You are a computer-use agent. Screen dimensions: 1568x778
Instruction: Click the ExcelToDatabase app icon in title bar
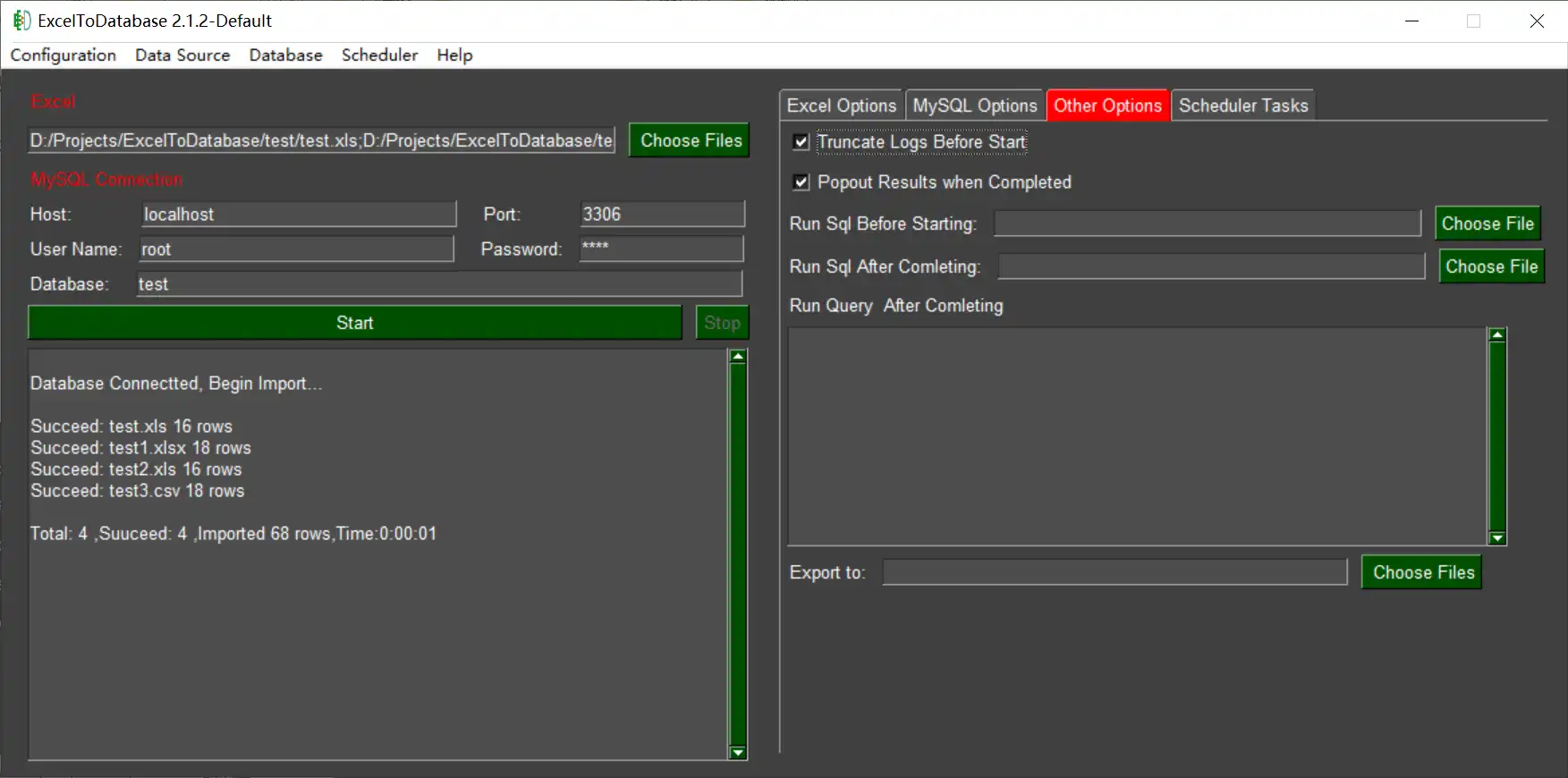click(x=21, y=21)
